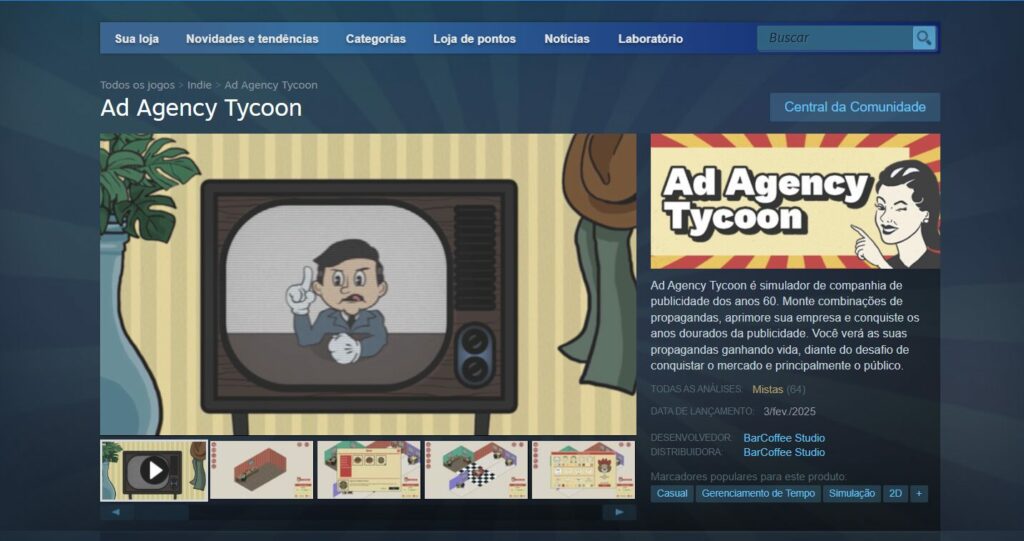Add more tags with plus button
Screen dimensions: 1024x541
[x=919, y=493]
